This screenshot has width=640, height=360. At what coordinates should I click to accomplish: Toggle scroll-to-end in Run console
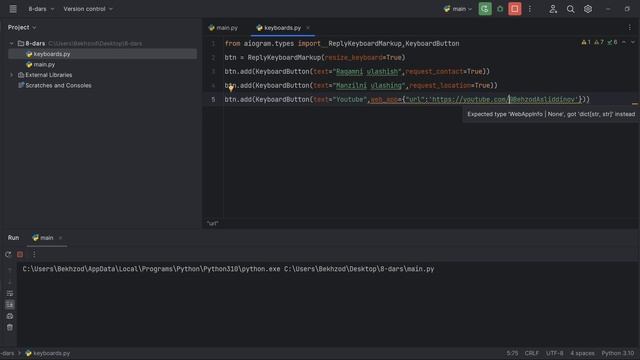pyautogui.click(x=10, y=304)
